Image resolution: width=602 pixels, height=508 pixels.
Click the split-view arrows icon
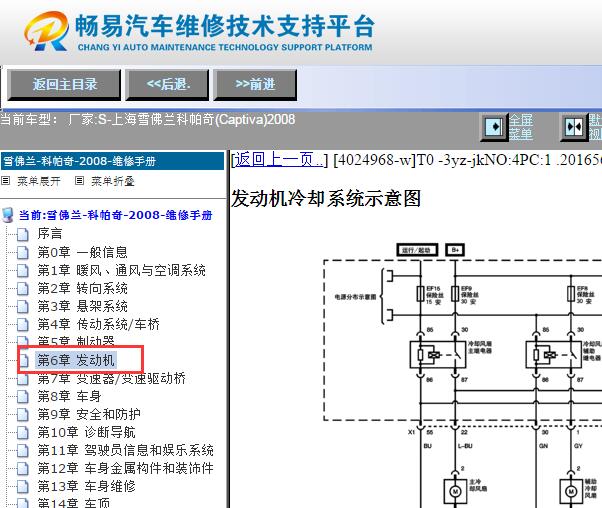(x=574, y=127)
